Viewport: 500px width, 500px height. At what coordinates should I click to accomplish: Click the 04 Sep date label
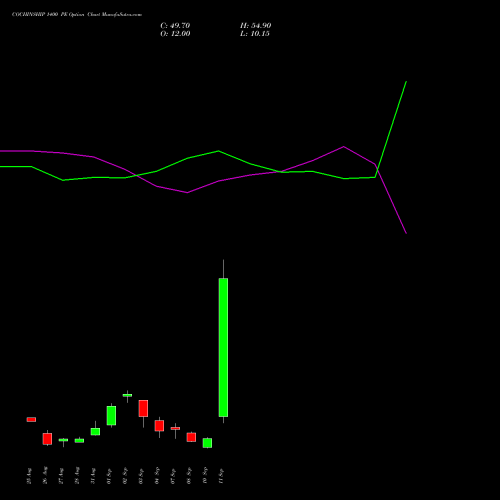pyautogui.click(x=157, y=476)
